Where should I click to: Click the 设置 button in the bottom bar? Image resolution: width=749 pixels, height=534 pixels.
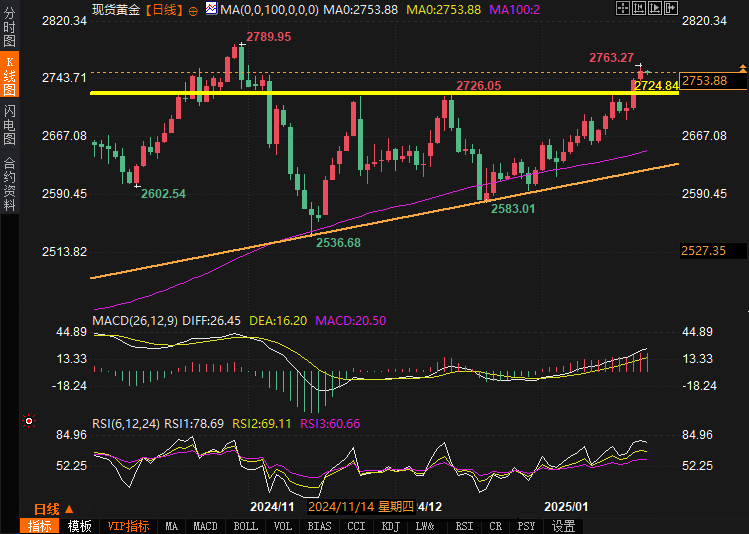click(563, 526)
